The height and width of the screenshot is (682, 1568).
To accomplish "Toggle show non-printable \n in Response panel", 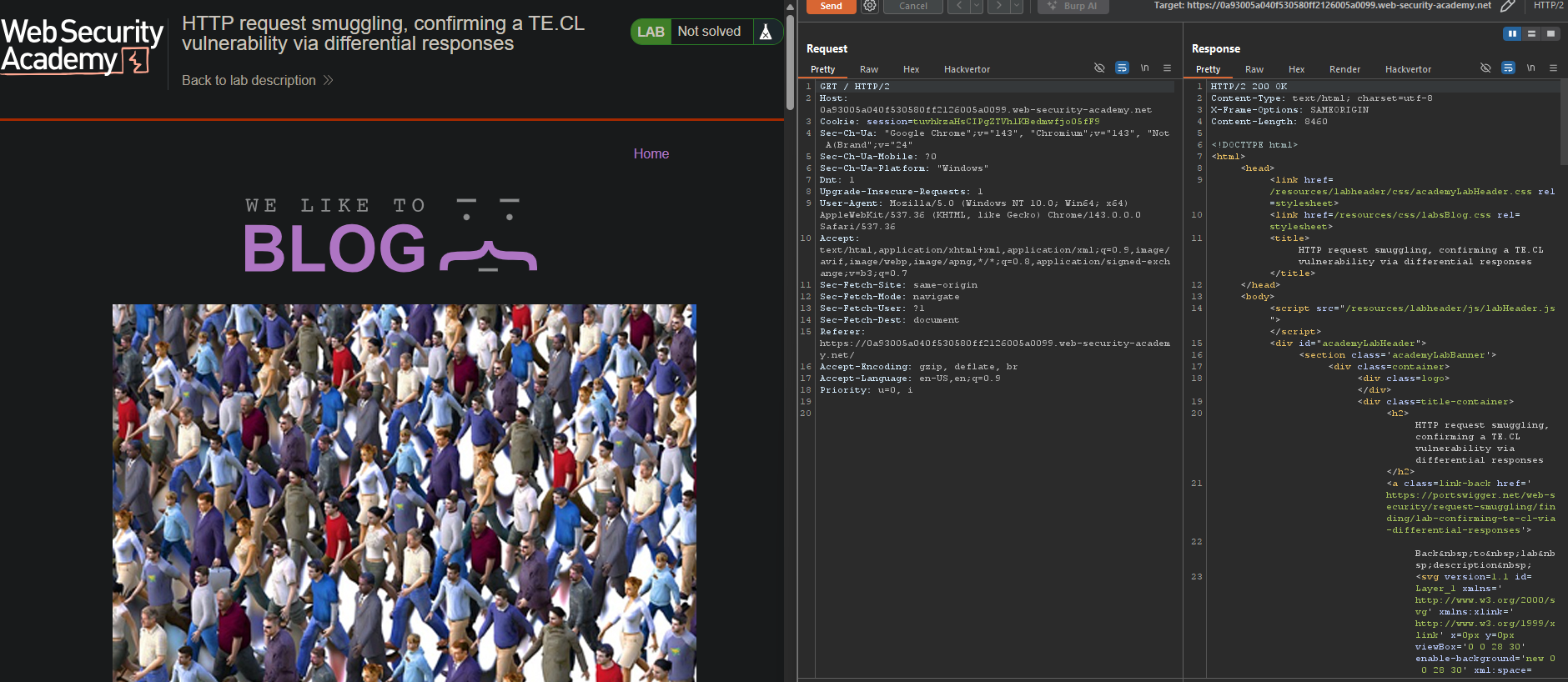I will 1531,68.
